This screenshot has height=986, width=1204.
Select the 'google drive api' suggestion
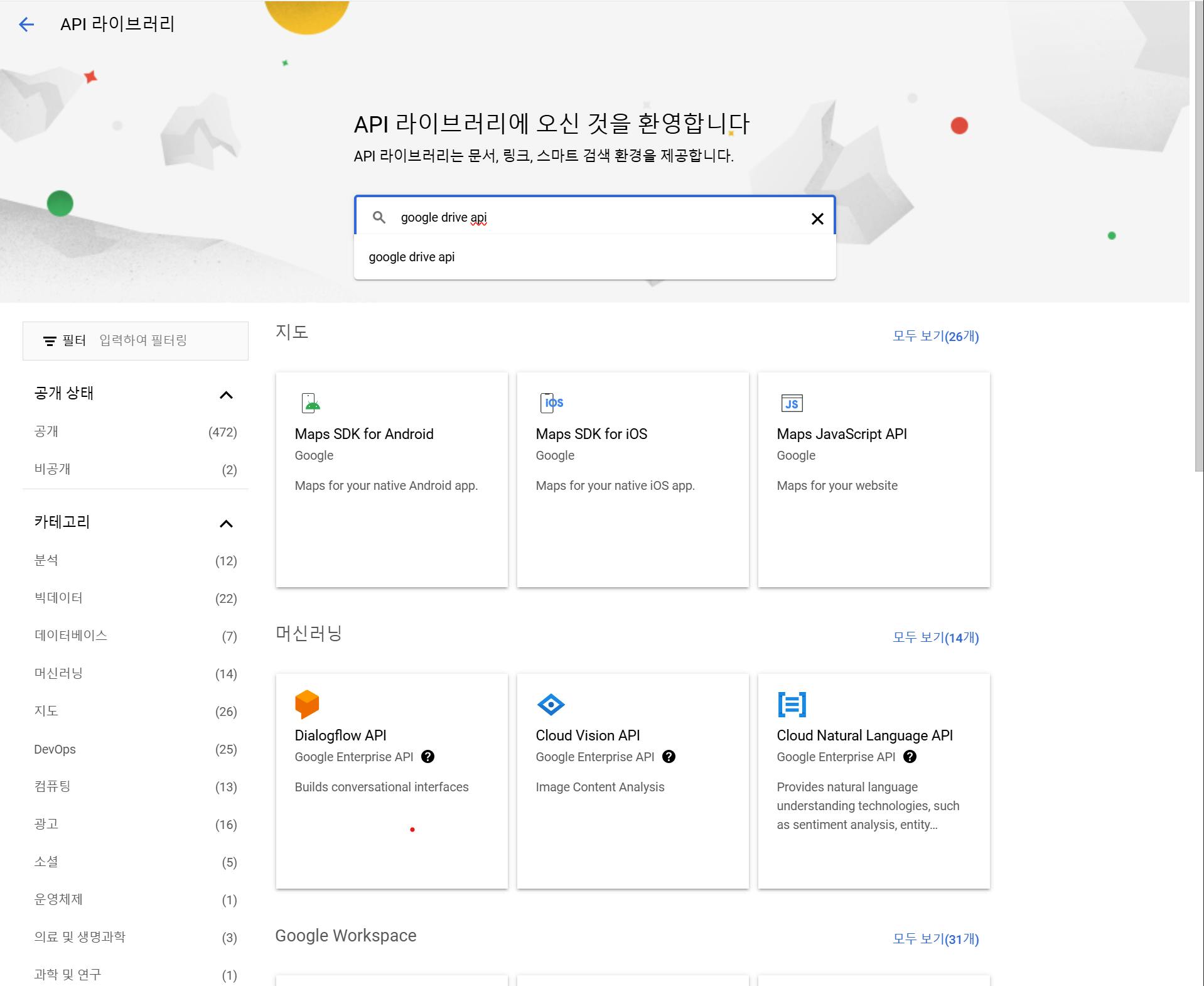595,257
